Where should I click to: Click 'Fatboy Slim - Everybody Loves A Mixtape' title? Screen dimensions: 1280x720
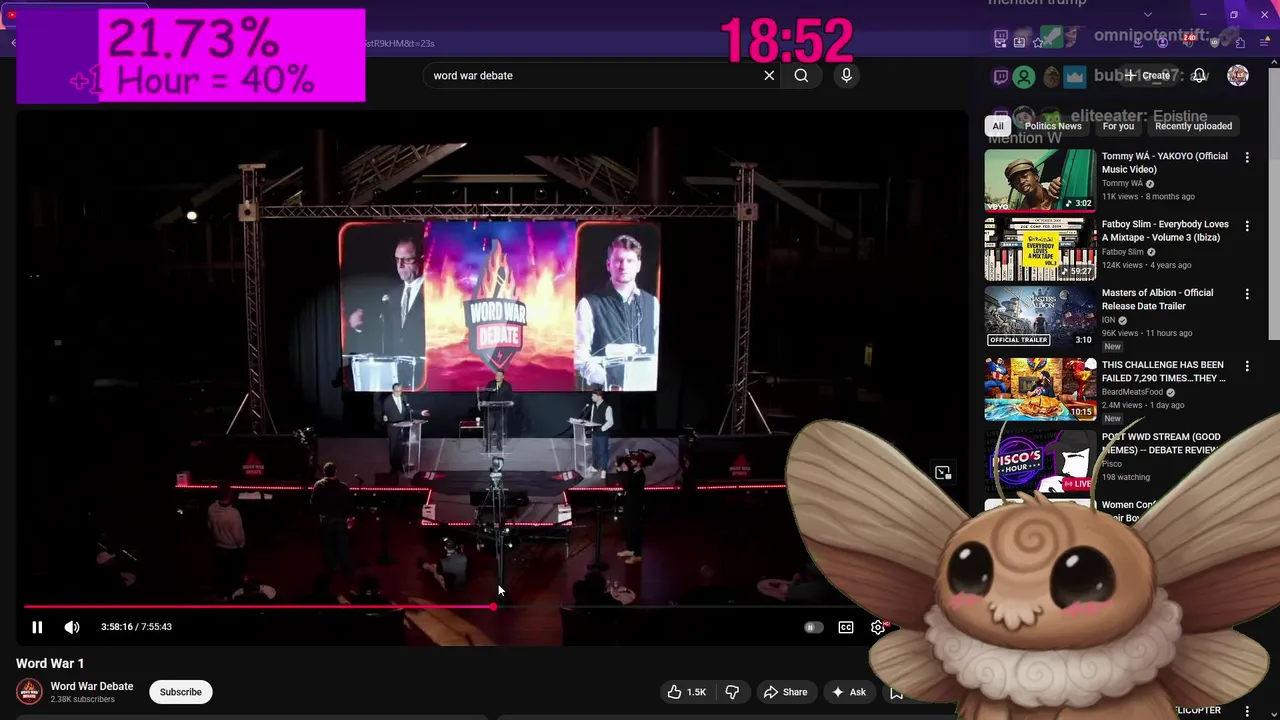click(x=1165, y=231)
